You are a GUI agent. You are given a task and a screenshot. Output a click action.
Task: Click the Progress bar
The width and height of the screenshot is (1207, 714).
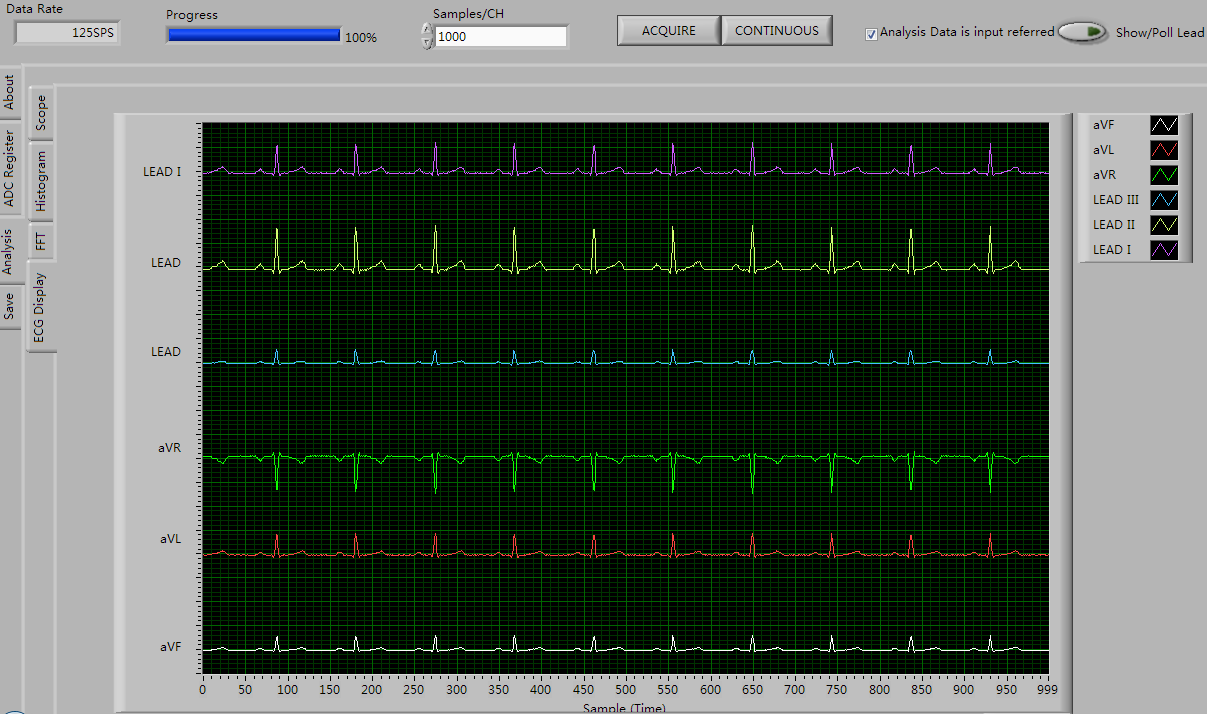click(254, 35)
